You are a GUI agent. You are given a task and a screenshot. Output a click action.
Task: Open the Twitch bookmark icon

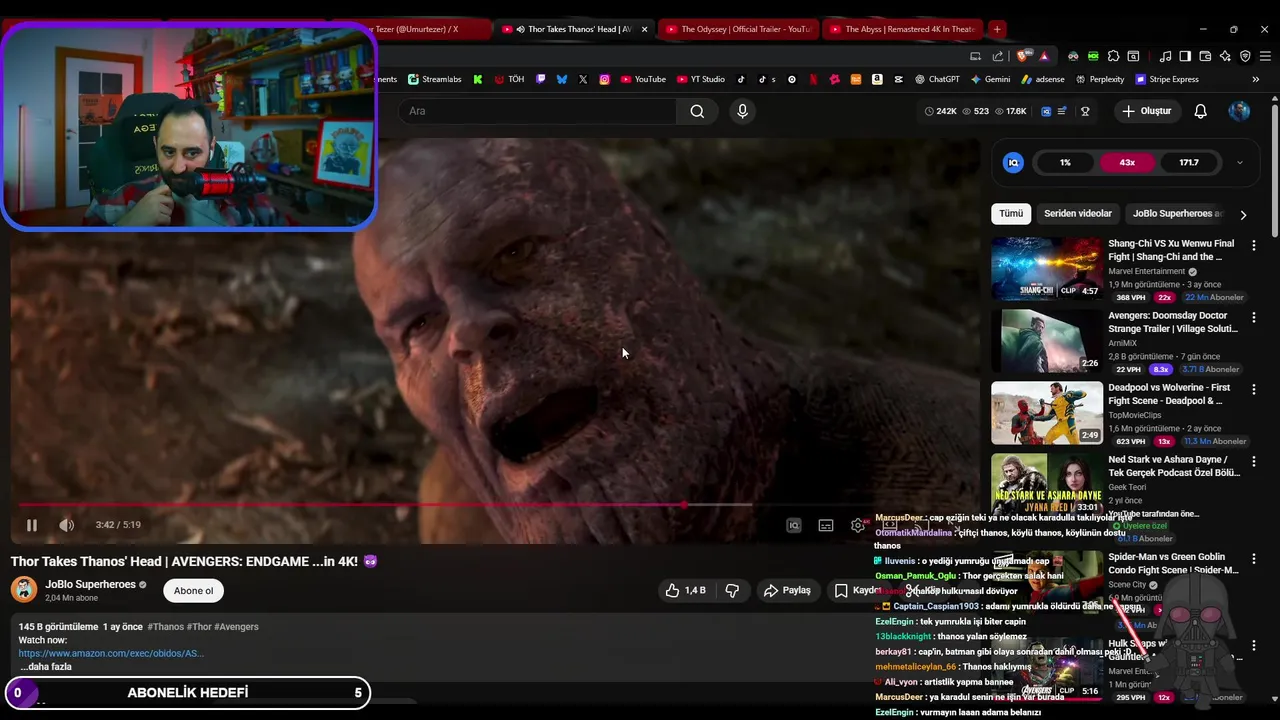point(541,79)
